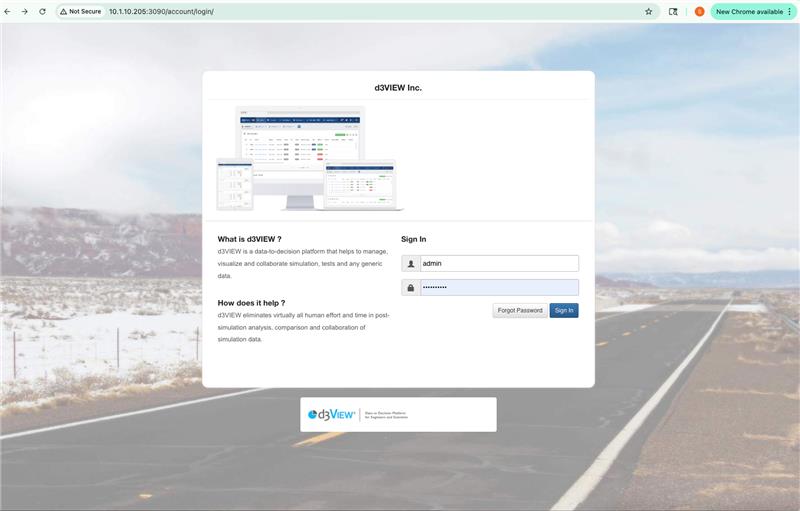This screenshot has width=800, height=511.
Task: Bookmark this page with star icon
Action: tap(648, 11)
